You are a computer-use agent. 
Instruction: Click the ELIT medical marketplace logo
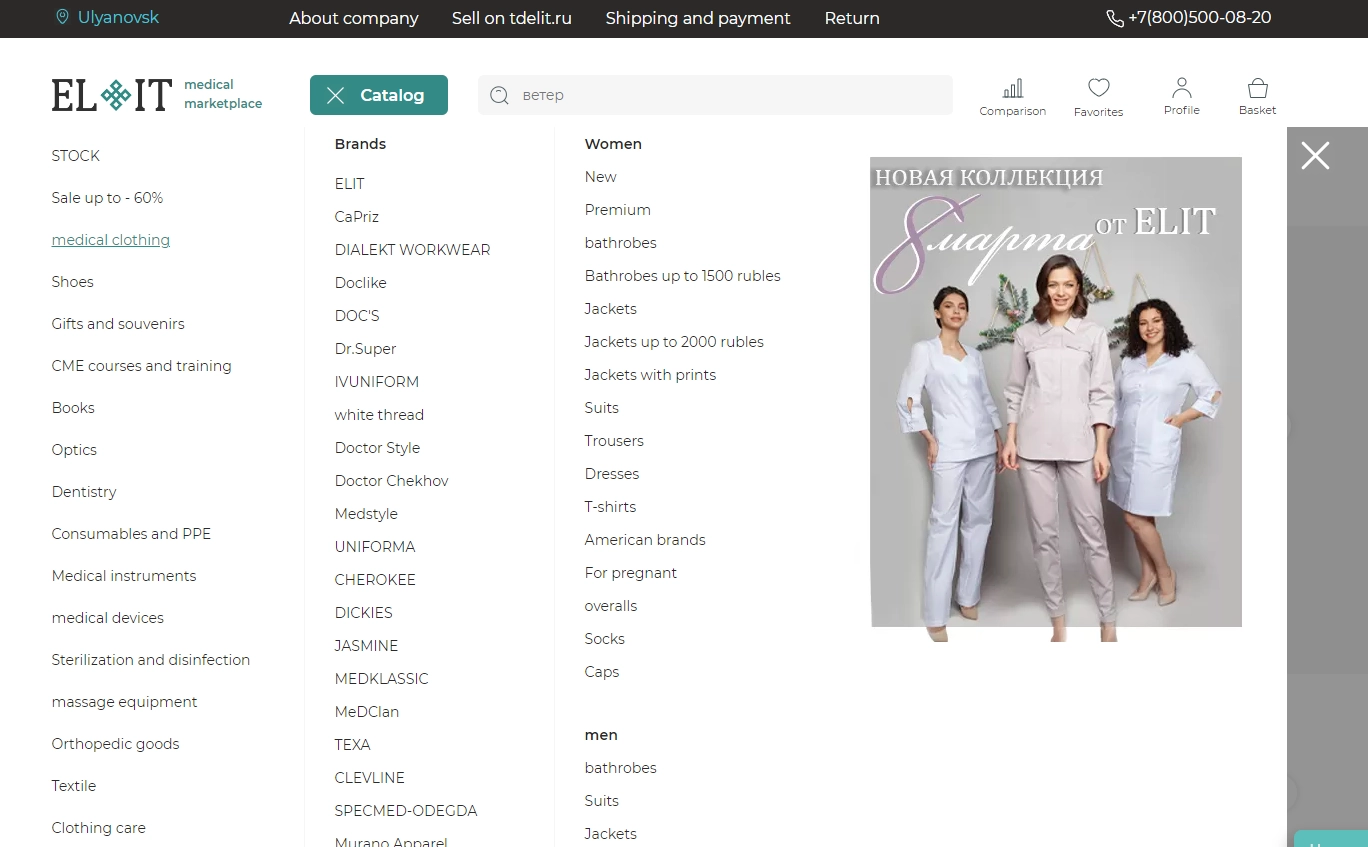157,95
